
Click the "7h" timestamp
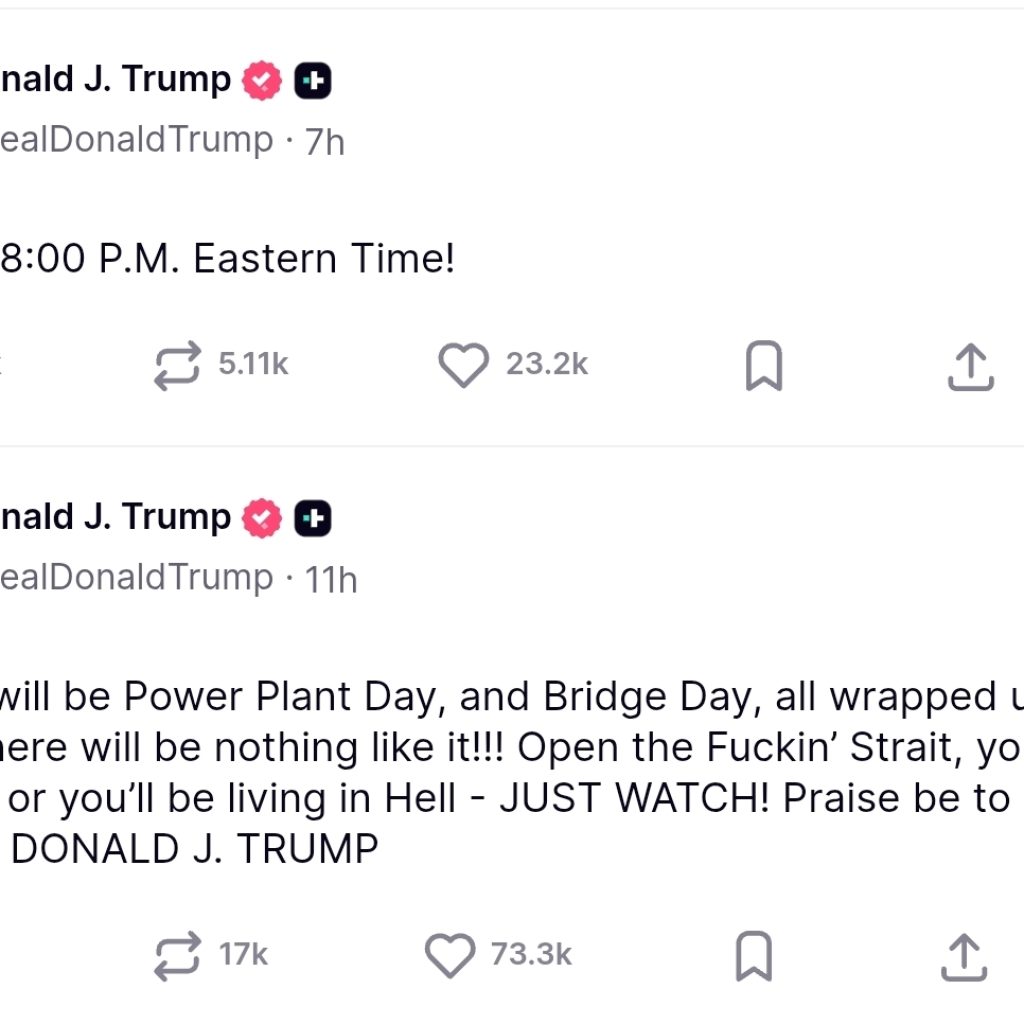[324, 142]
